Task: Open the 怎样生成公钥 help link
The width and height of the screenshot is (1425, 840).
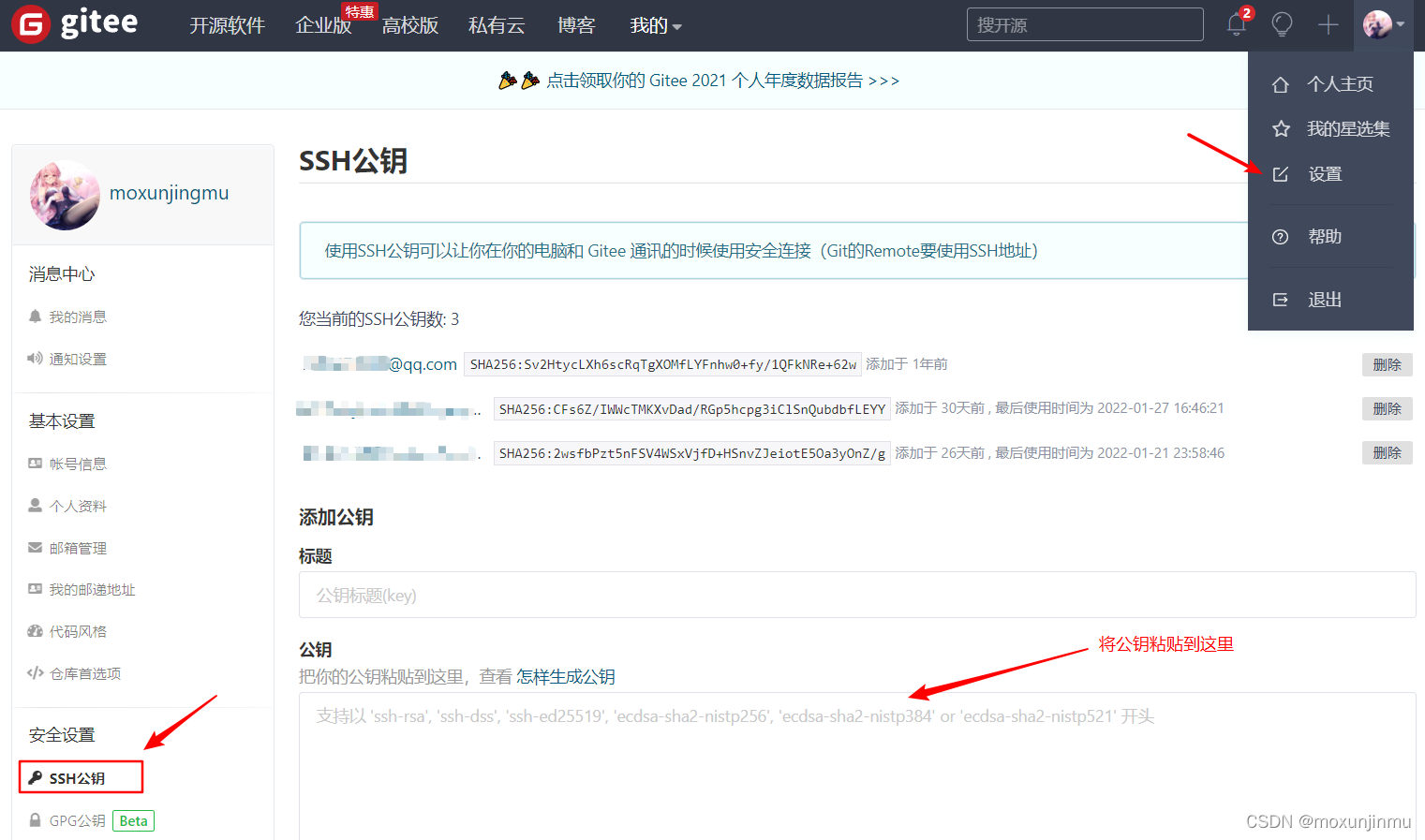Action: (x=566, y=677)
